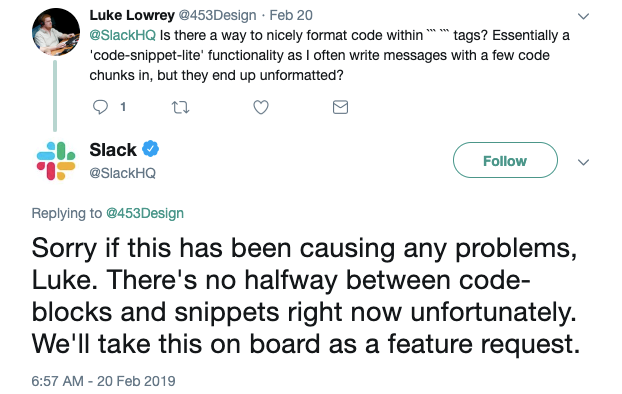Click the reply count number 1
Image resolution: width=622 pixels, height=394 pixels.
[123, 107]
